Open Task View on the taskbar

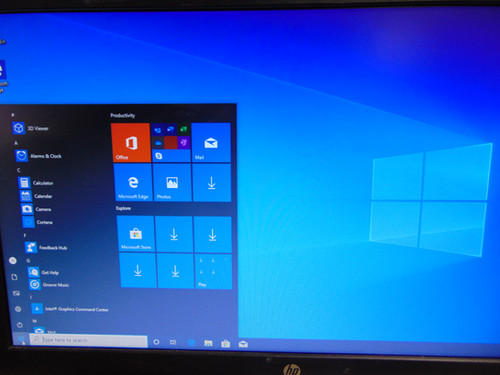pyautogui.click(x=173, y=342)
